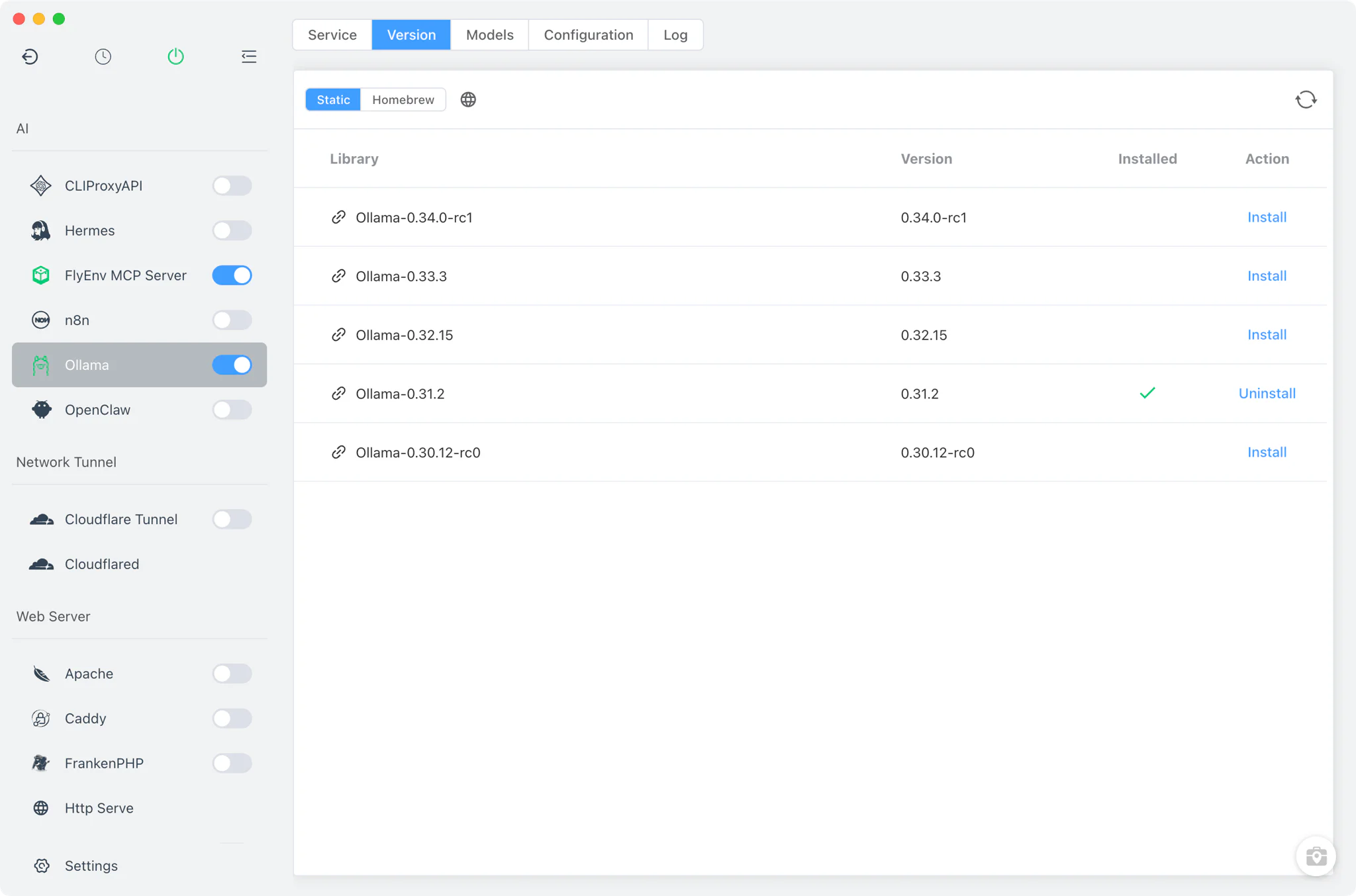The height and width of the screenshot is (896, 1356).
Task: Select the Static source option
Action: (x=333, y=100)
